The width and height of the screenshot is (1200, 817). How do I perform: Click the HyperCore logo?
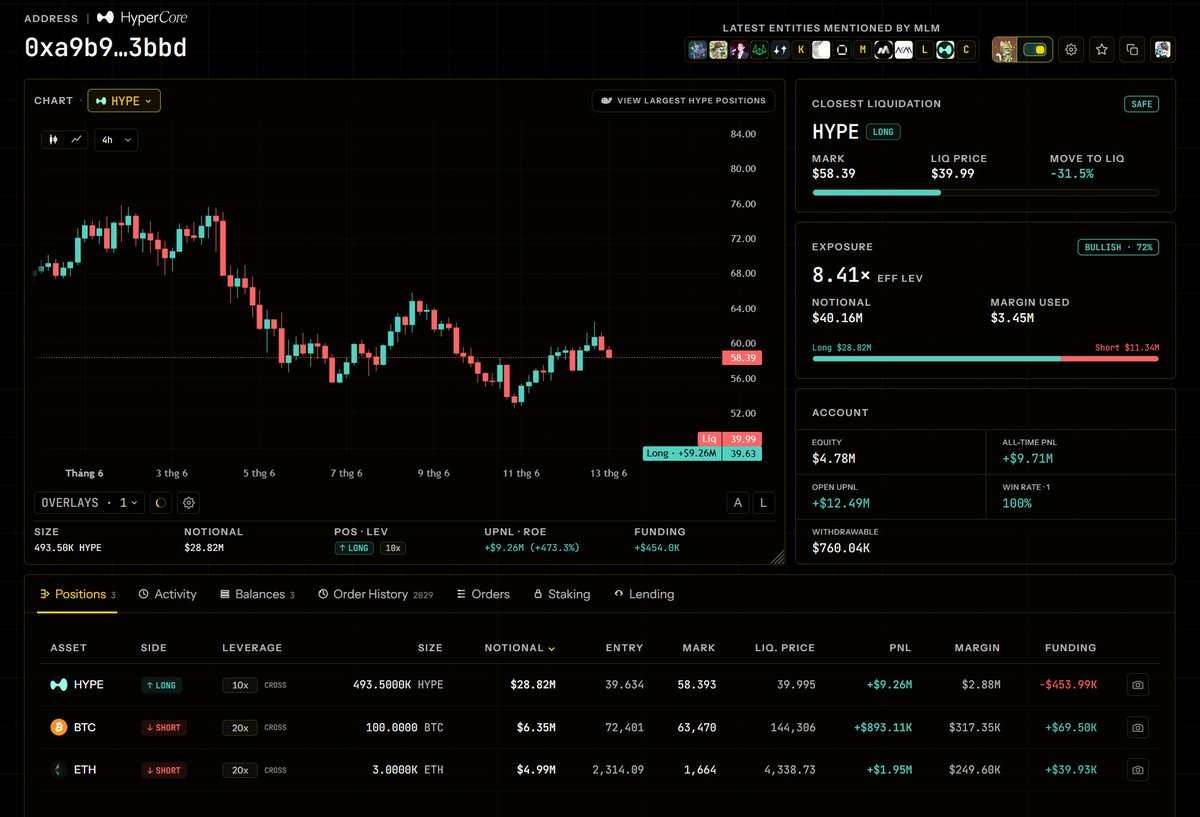(x=141, y=17)
